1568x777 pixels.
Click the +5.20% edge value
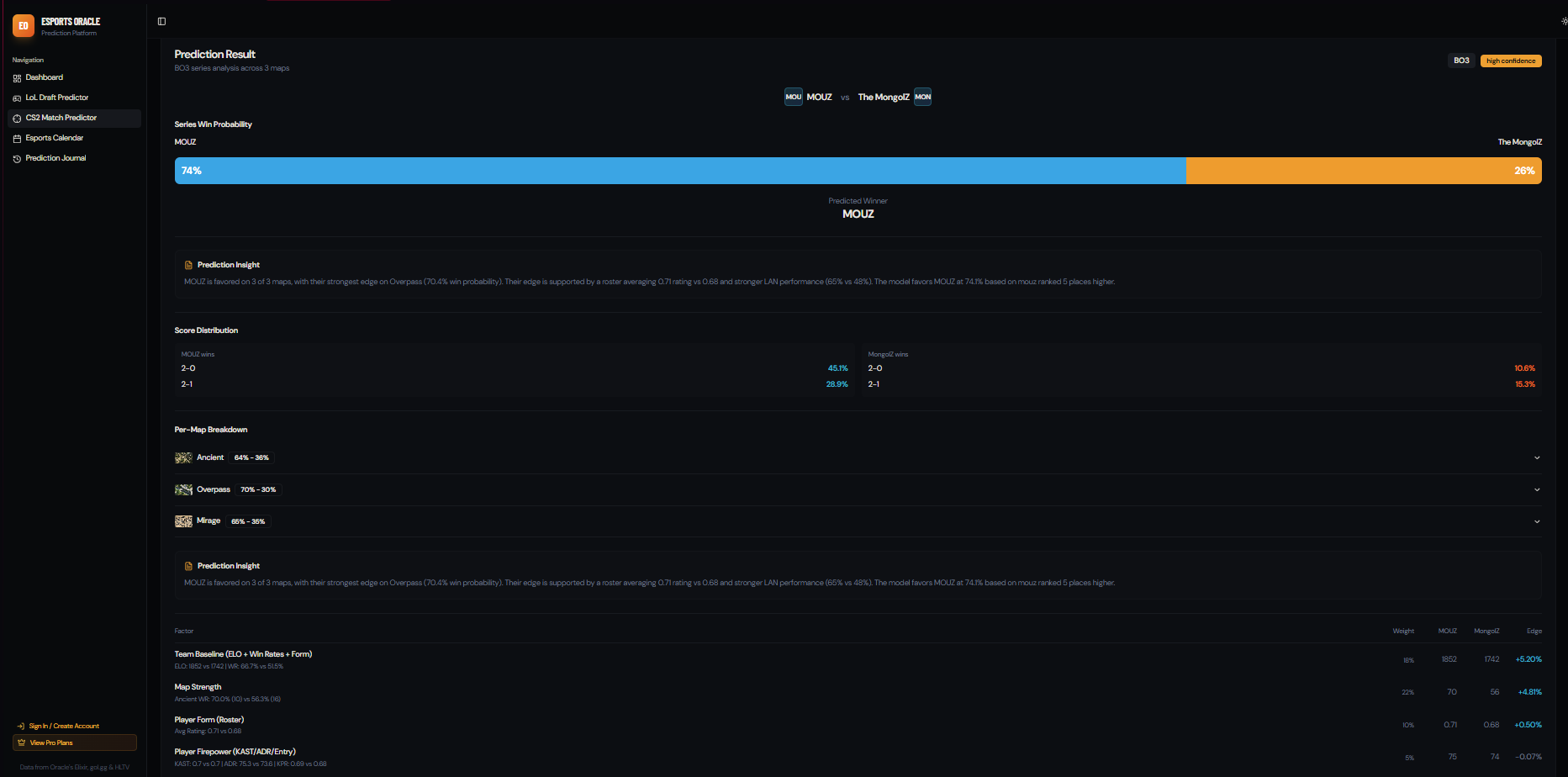(1528, 659)
